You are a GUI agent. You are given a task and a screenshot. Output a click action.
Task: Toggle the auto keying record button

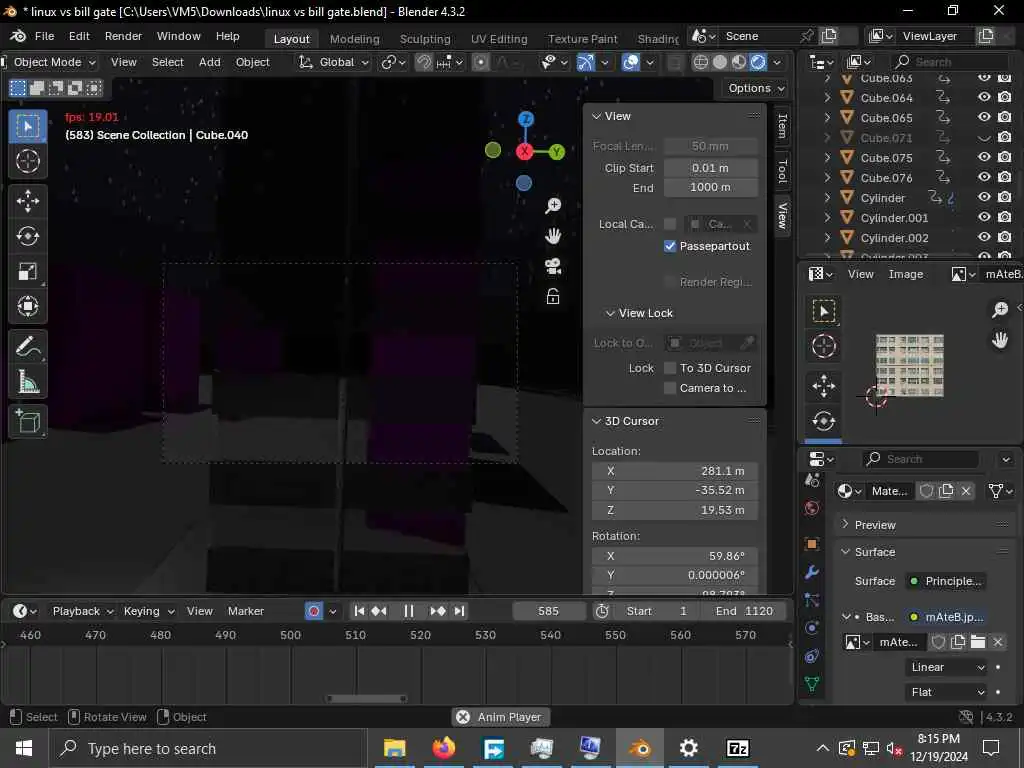point(314,611)
